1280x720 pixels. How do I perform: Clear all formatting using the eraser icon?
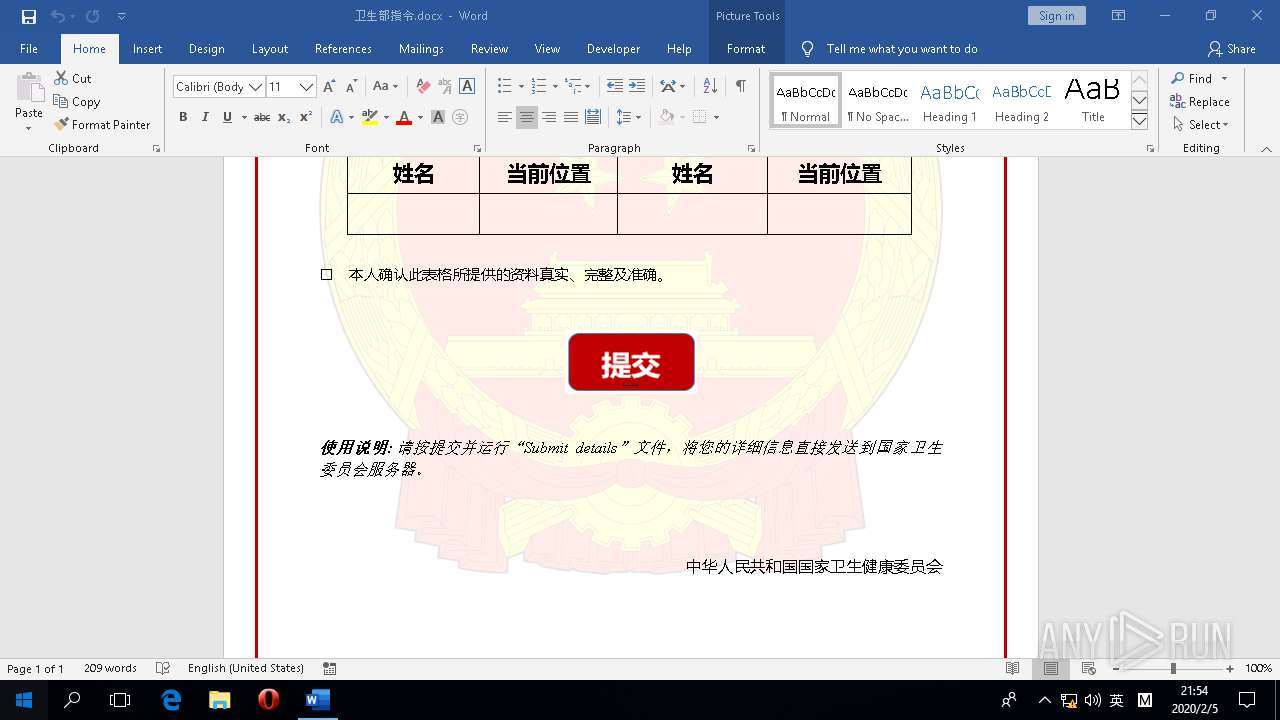(x=423, y=87)
